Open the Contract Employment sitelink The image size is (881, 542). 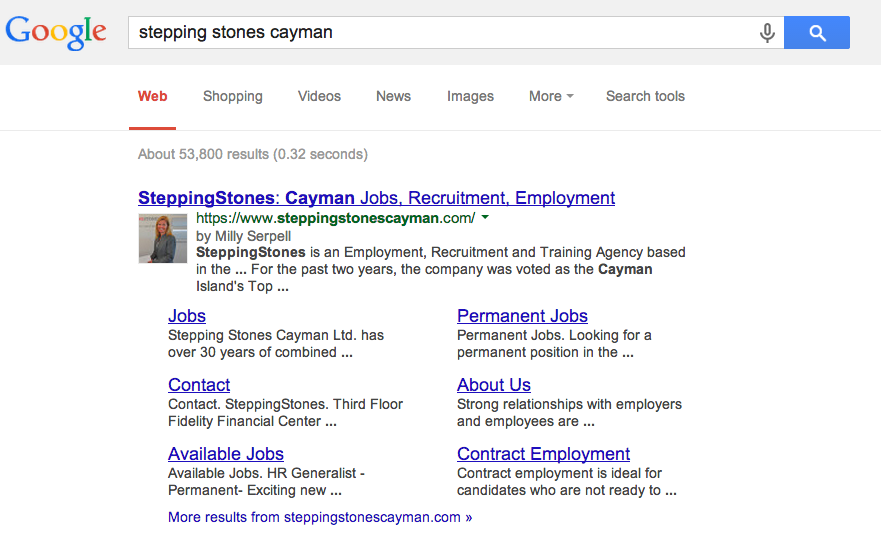[x=543, y=454]
